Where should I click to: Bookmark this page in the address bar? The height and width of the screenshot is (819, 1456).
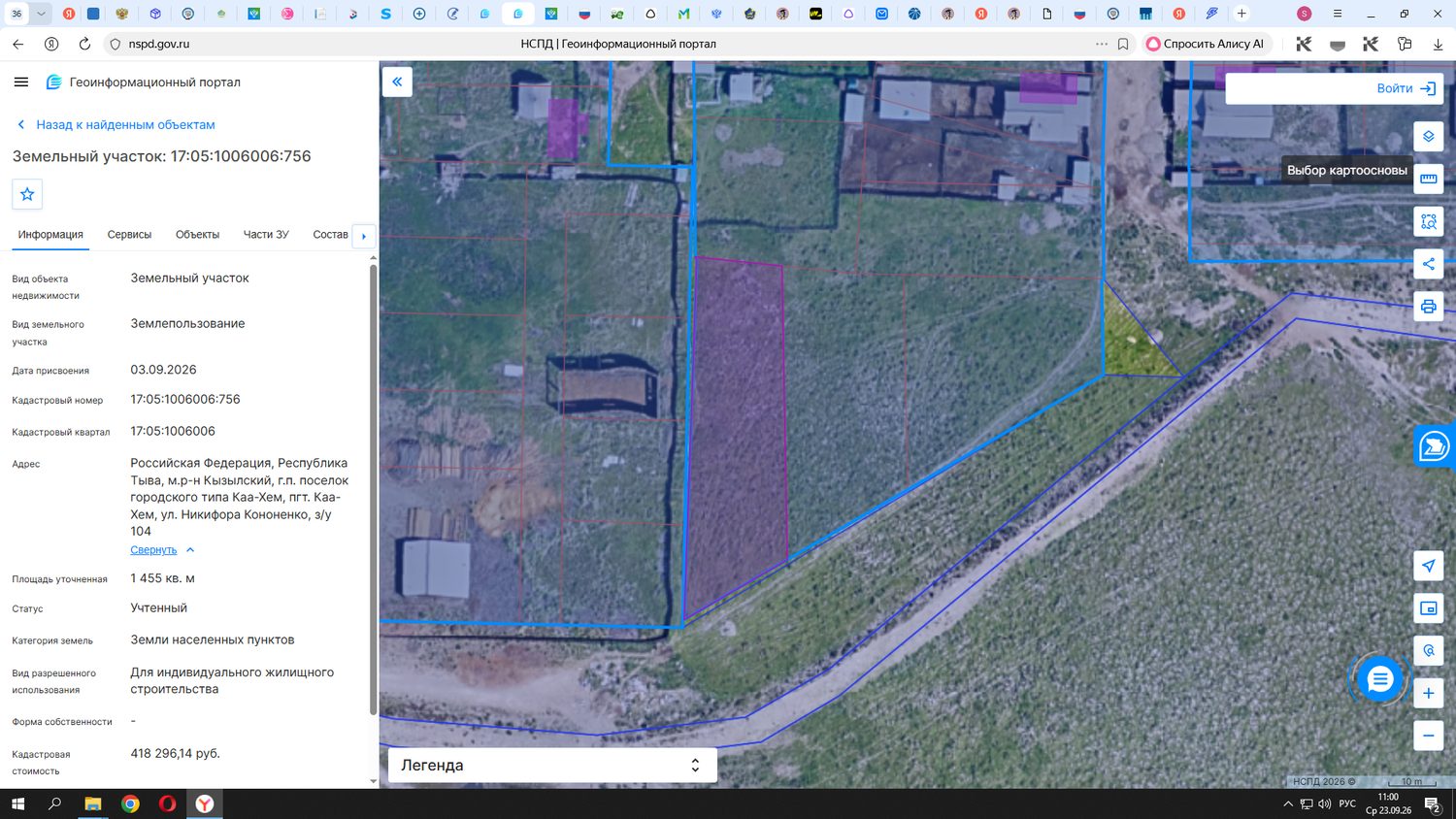tap(1123, 44)
